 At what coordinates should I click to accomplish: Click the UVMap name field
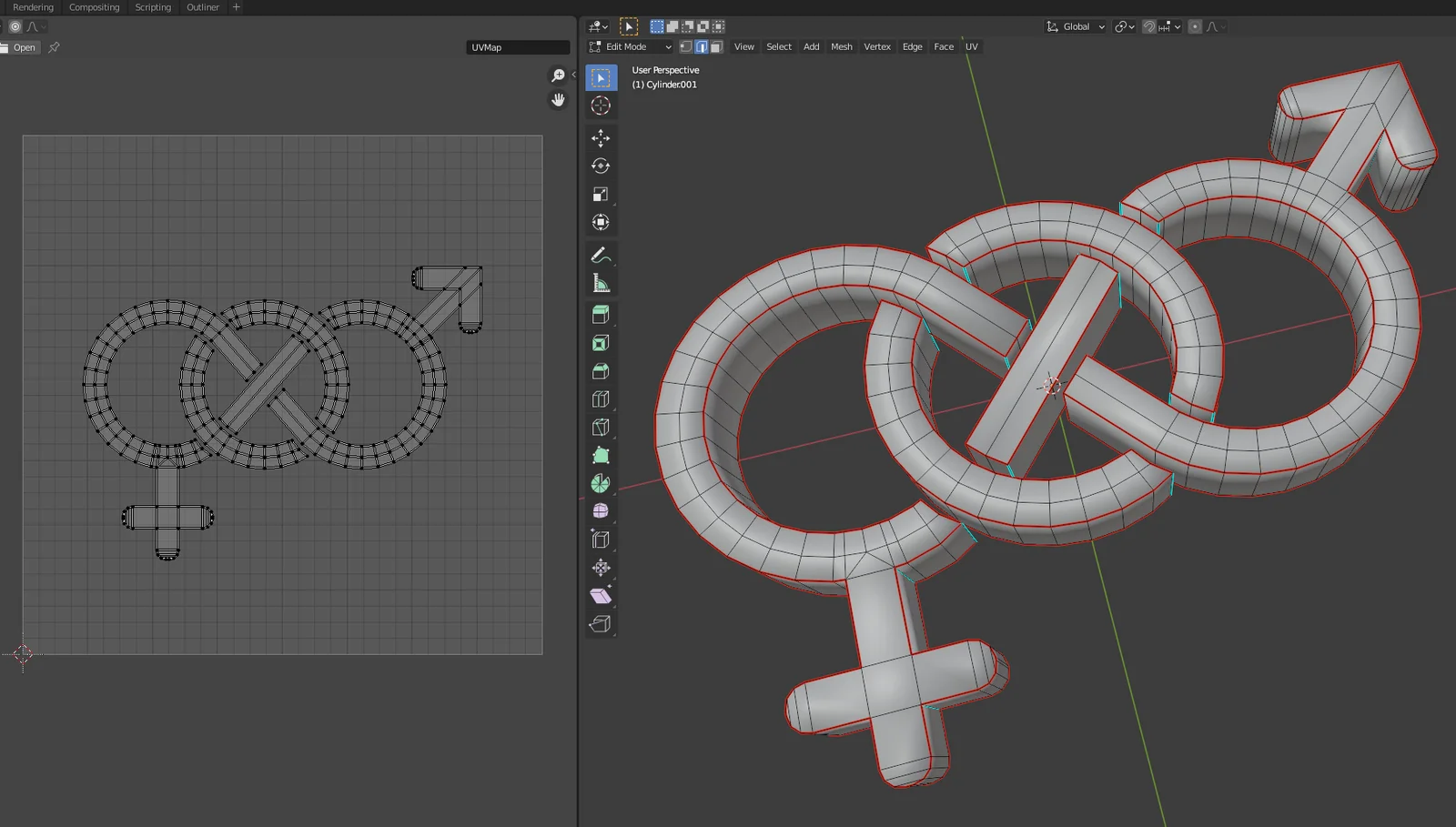pyautogui.click(x=518, y=46)
